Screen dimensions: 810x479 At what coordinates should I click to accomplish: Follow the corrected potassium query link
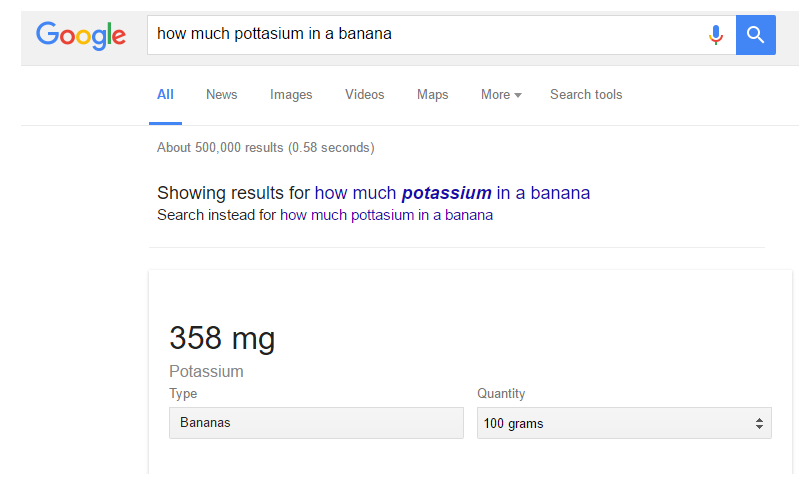[x=452, y=193]
